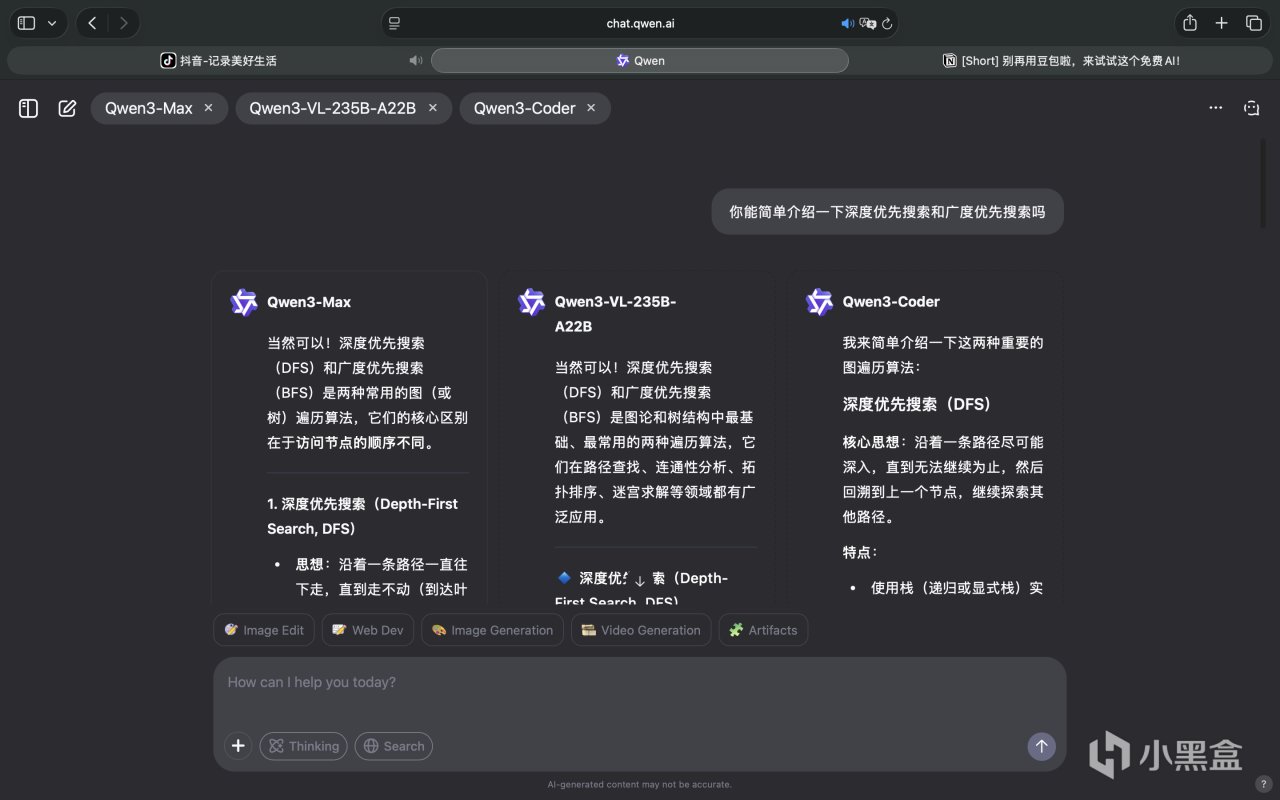The height and width of the screenshot is (800, 1280).
Task: Click the plus icon to add attachments
Action: (x=238, y=746)
